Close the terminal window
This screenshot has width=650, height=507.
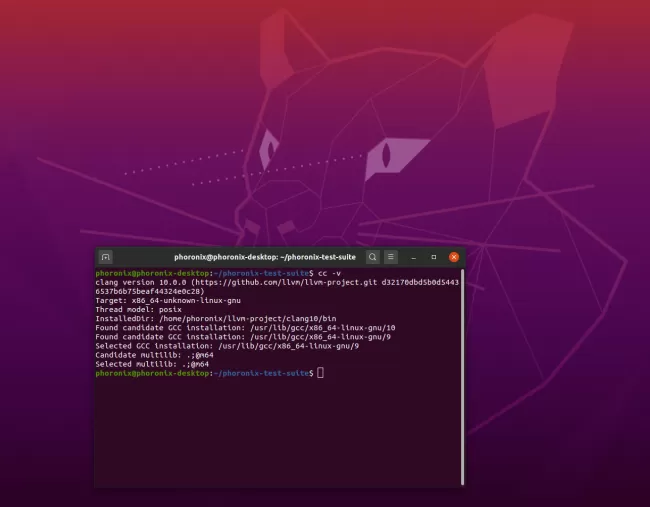tap(454, 257)
